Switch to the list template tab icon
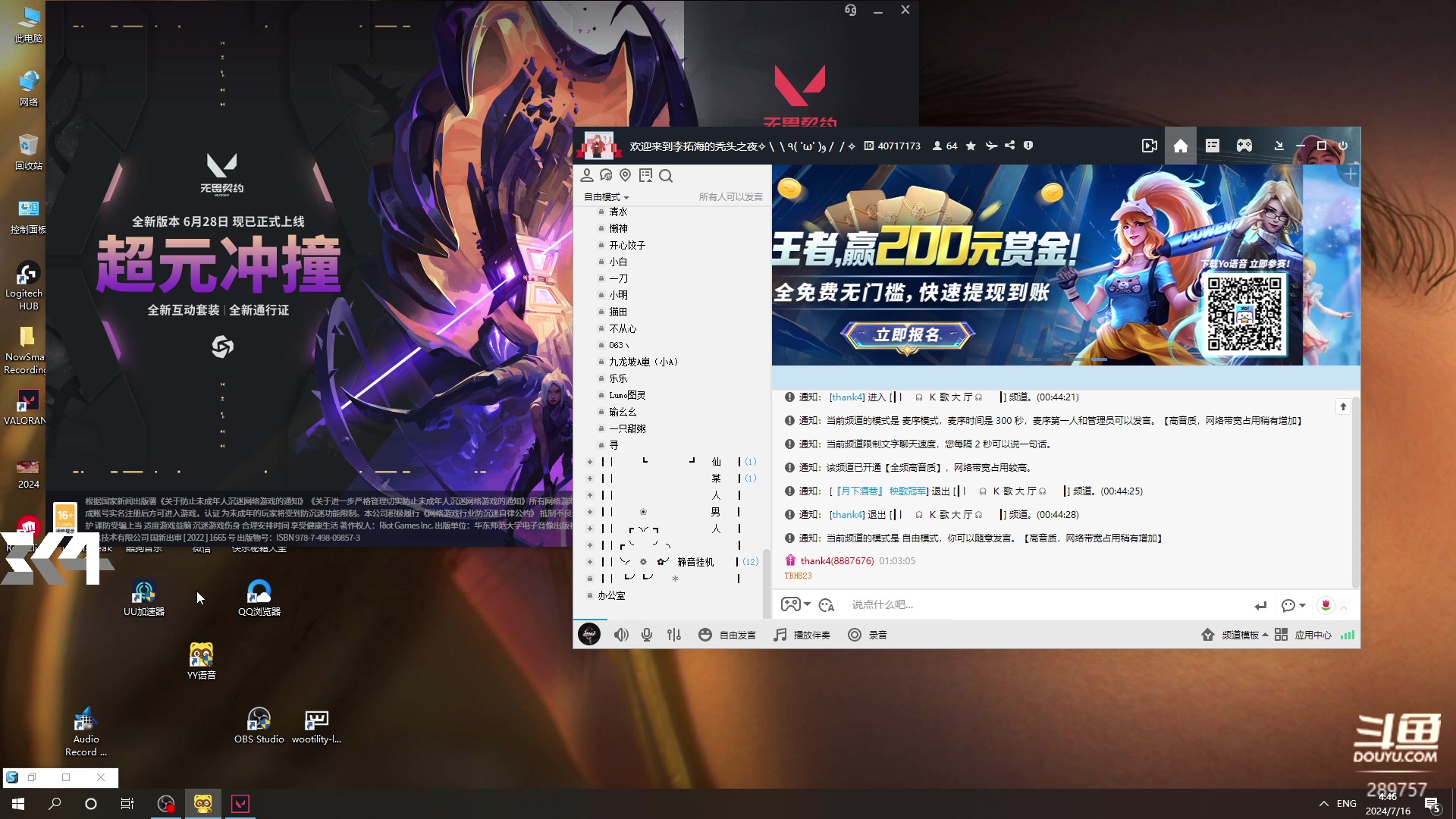The image size is (1456, 819). tap(1213, 146)
